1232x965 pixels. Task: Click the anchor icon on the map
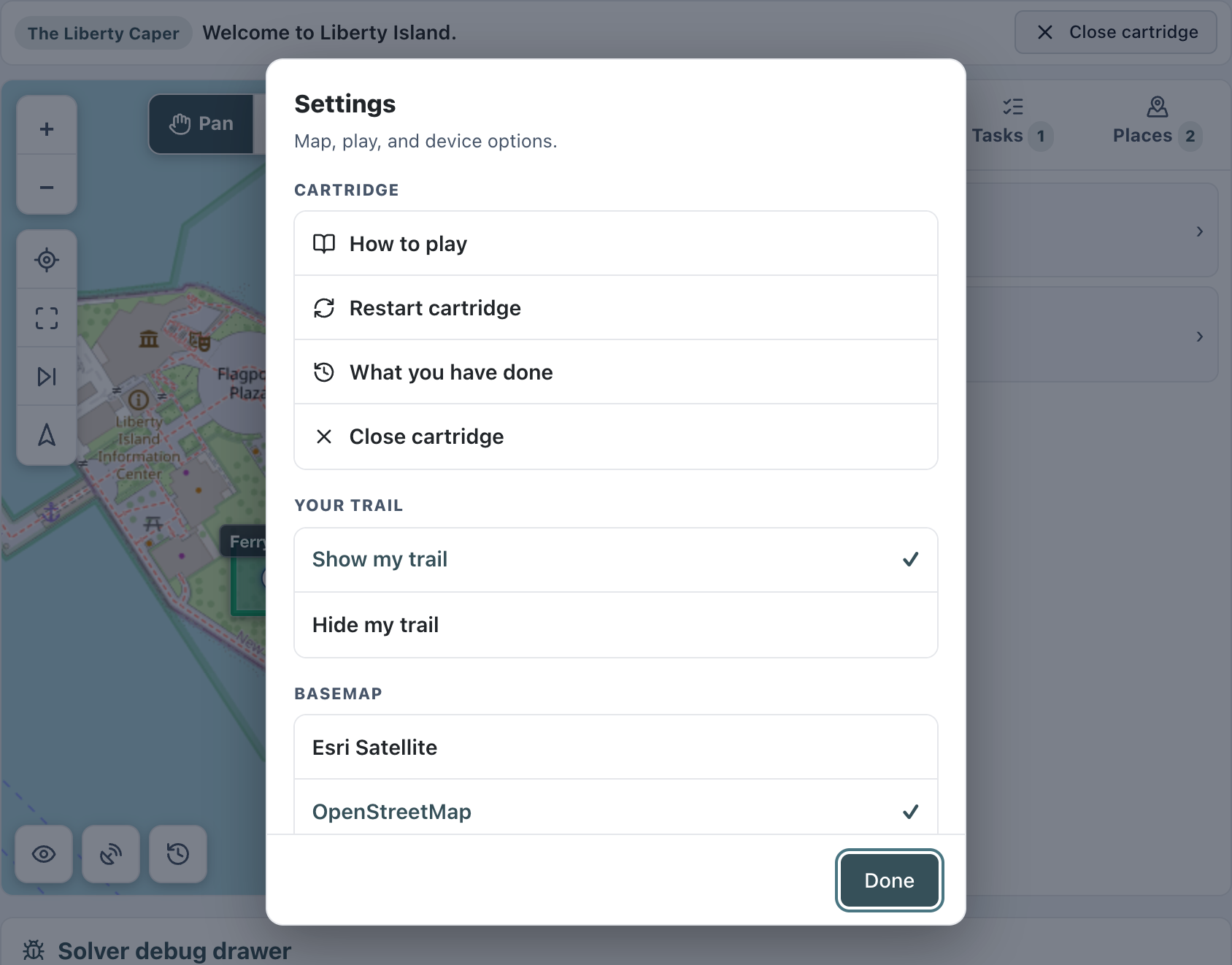[x=51, y=512]
